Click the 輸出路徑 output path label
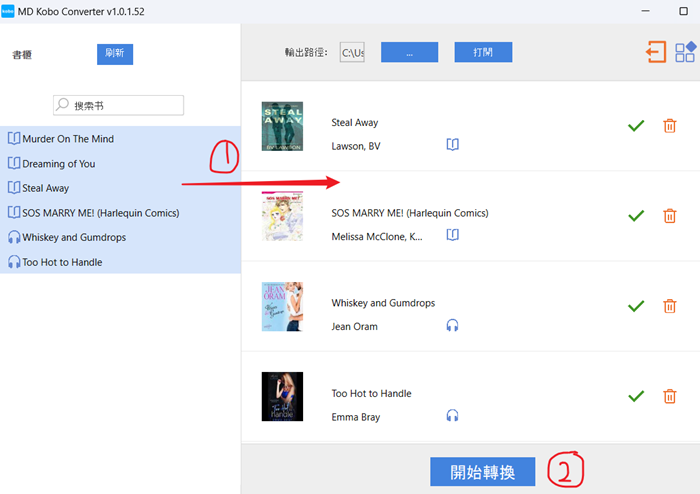The width and height of the screenshot is (700, 494). 306,52
